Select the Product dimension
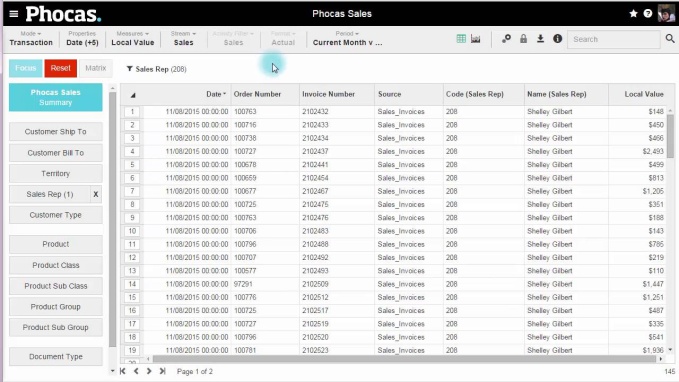The image size is (679, 382). 55,244
